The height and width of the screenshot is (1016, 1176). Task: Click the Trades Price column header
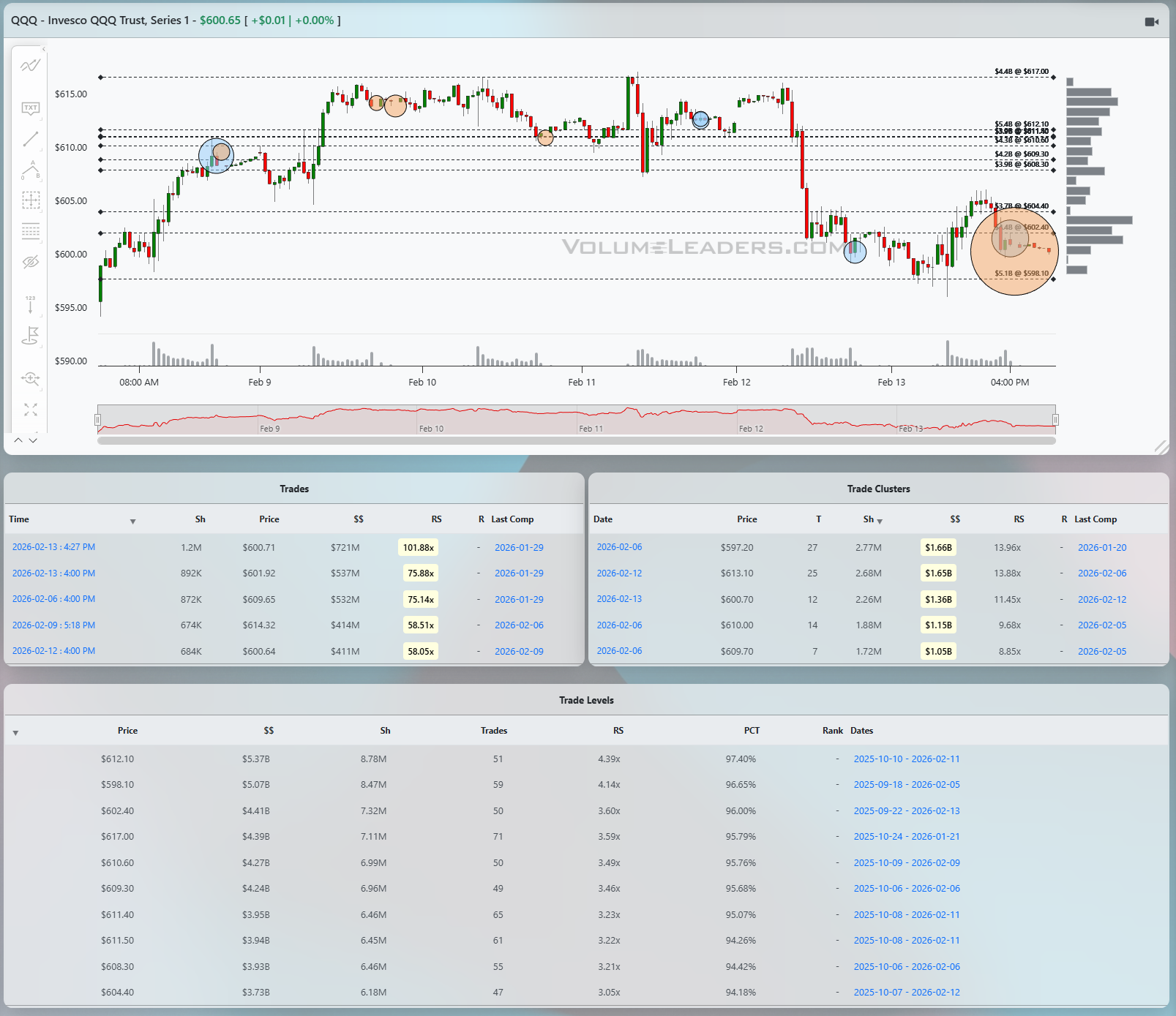pyautogui.click(x=269, y=519)
